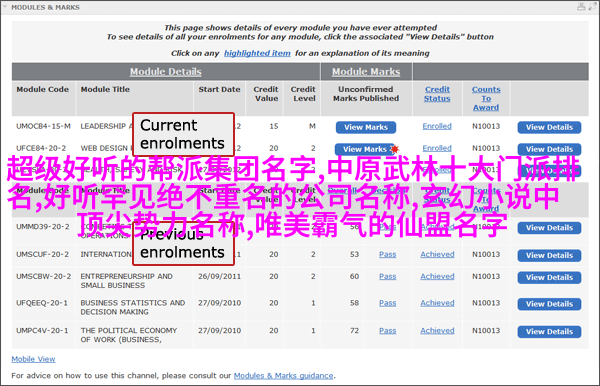Viewport: 600px width, 386px height.
Task: Open View Details for UMPC4V-20-1
Action: click(549, 332)
